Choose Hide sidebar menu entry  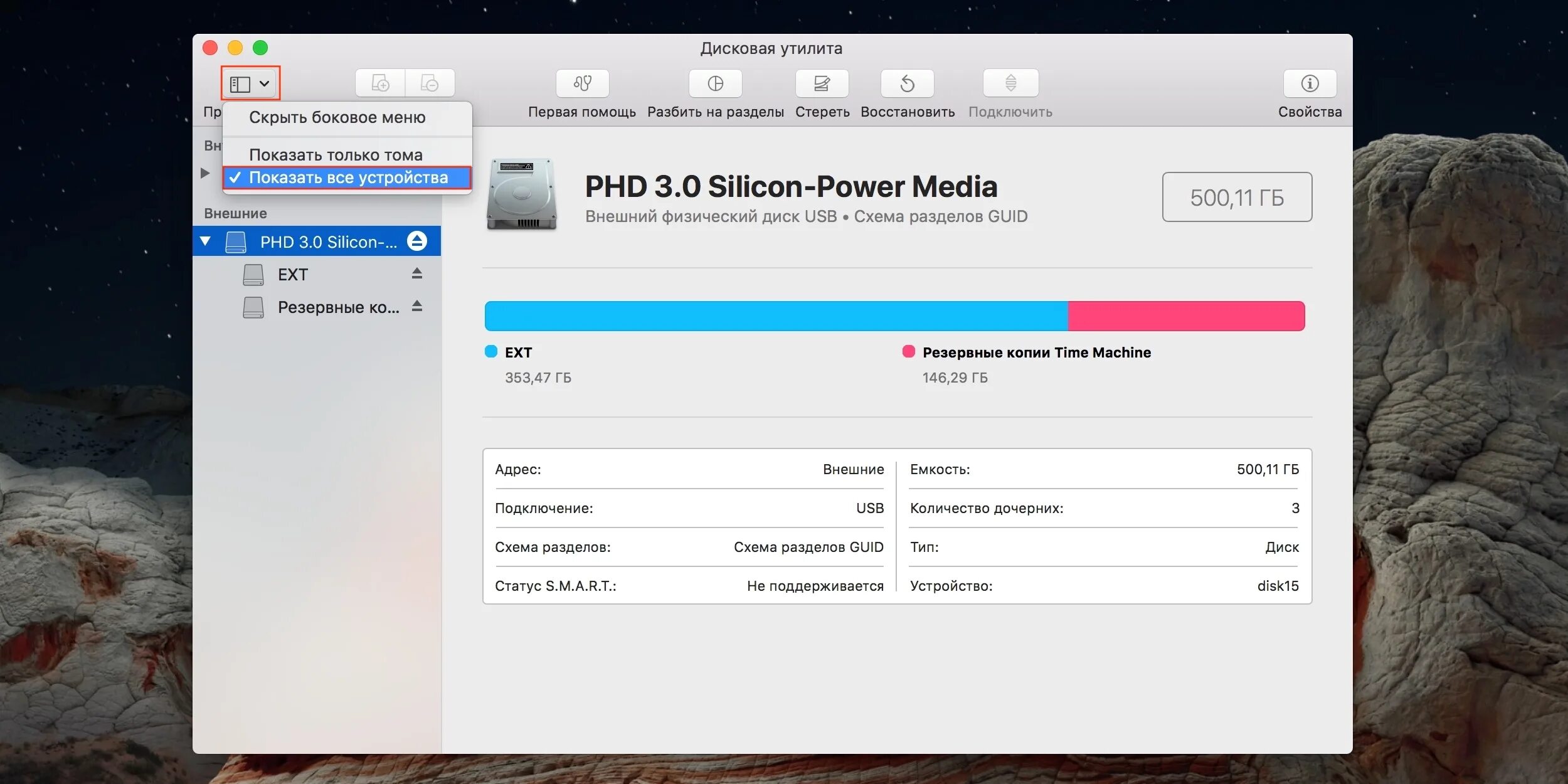(x=337, y=117)
